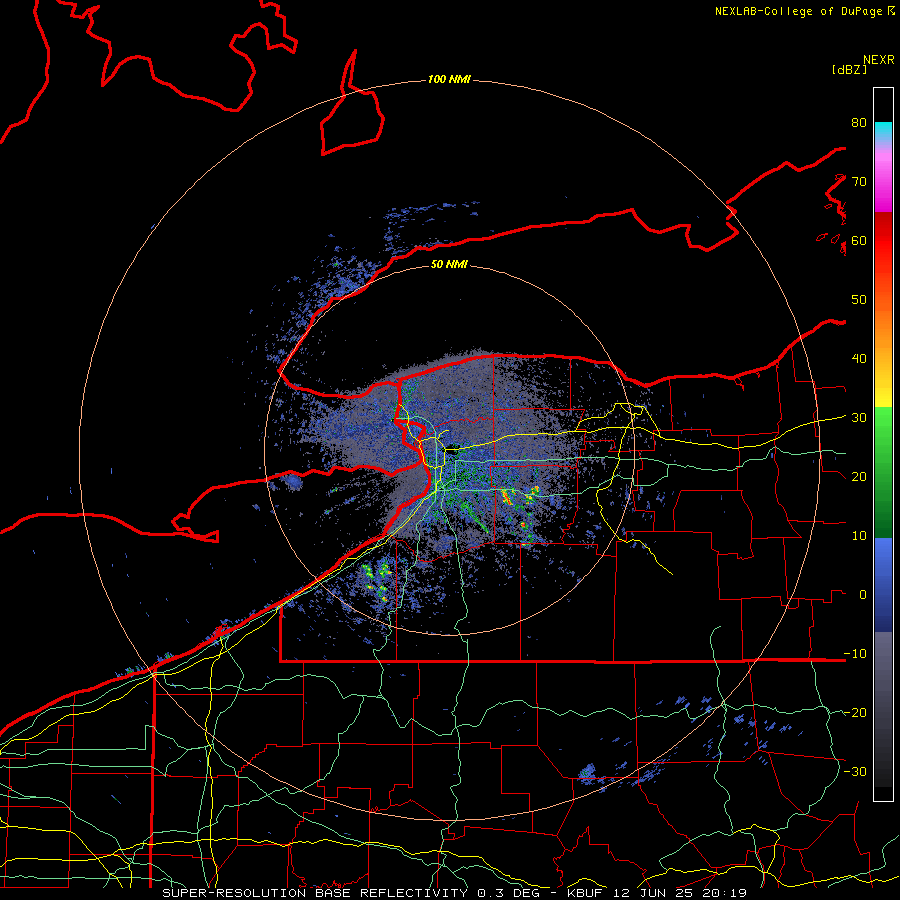Click the 70 value on the dBZ scale
The height and width of the screenshot is (900, 900).
click(x=859, y=181)
